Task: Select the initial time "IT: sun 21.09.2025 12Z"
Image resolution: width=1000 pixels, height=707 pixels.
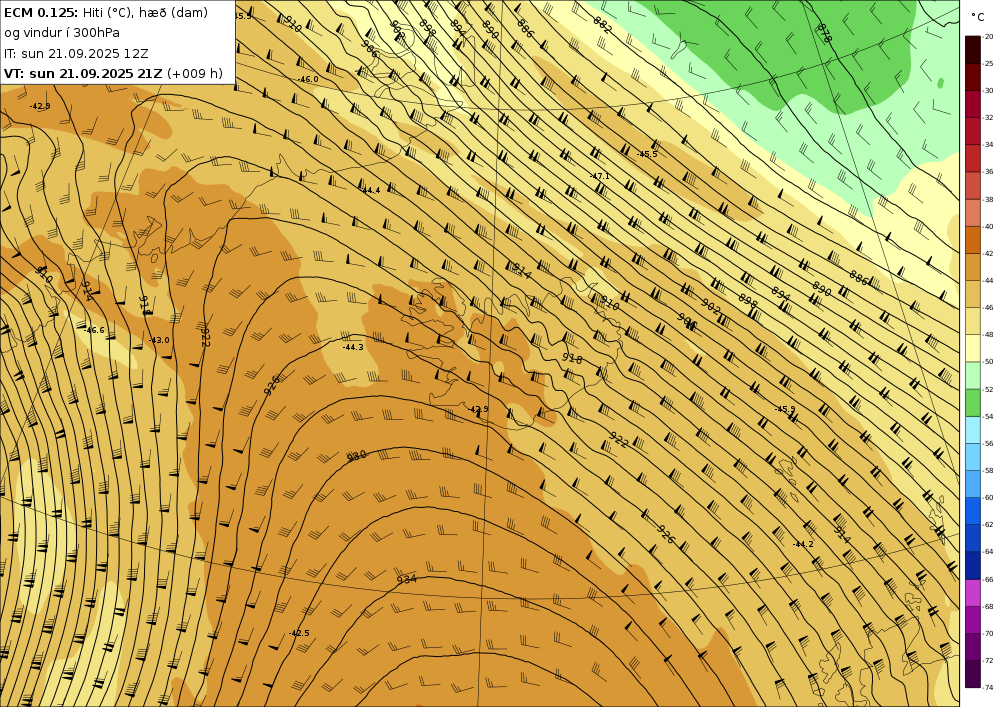Action: click(x=76, y=54)
